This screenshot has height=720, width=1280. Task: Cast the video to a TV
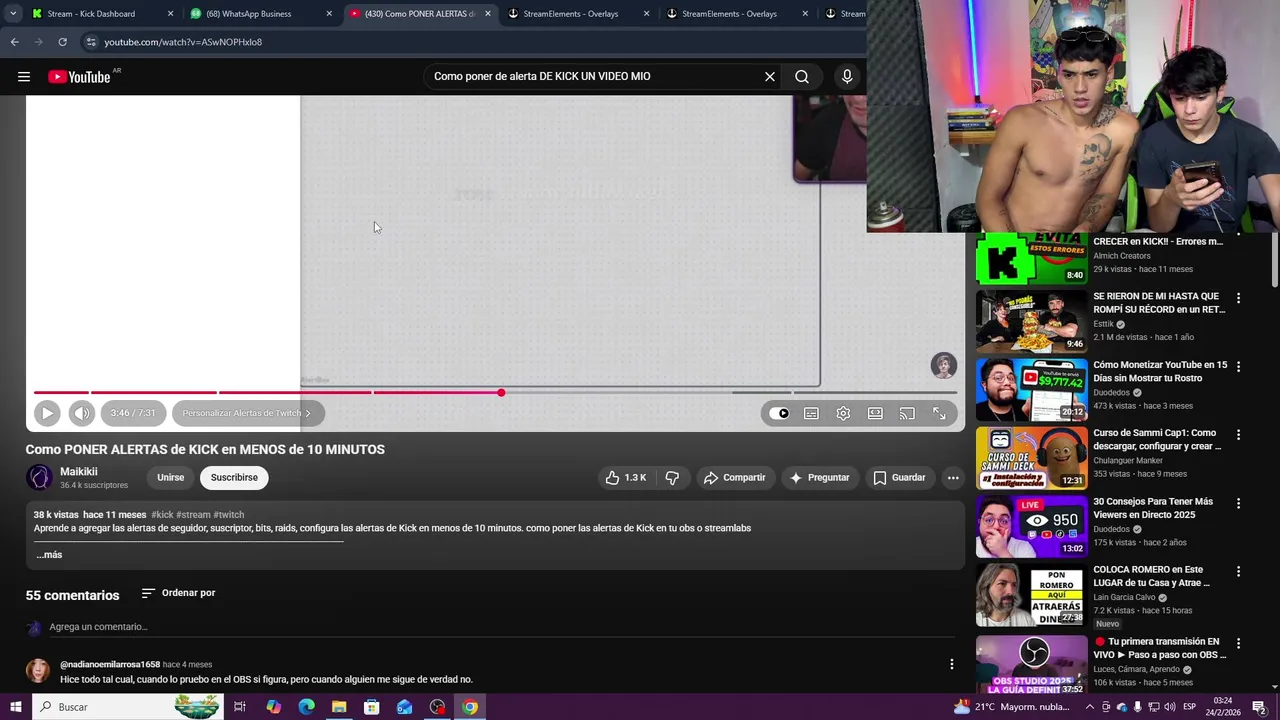coord(907,413)
